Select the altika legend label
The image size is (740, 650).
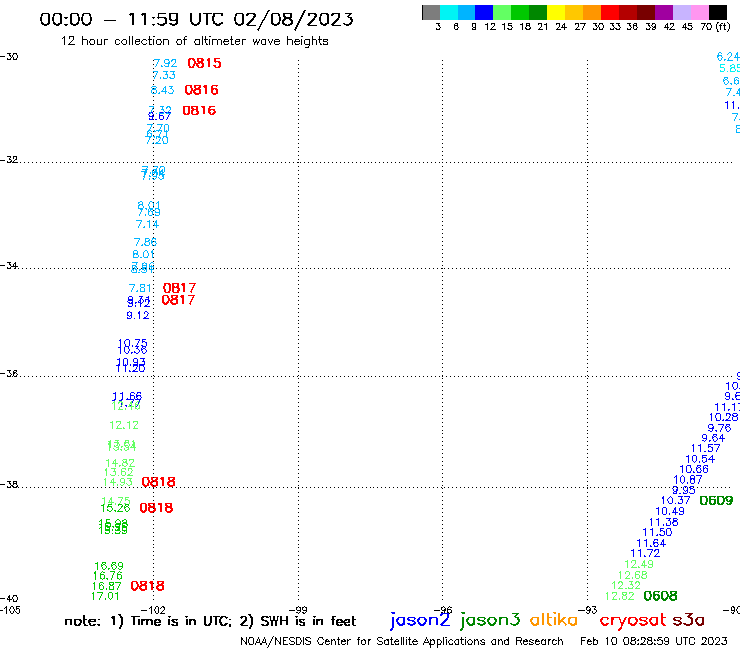[553, 620]
